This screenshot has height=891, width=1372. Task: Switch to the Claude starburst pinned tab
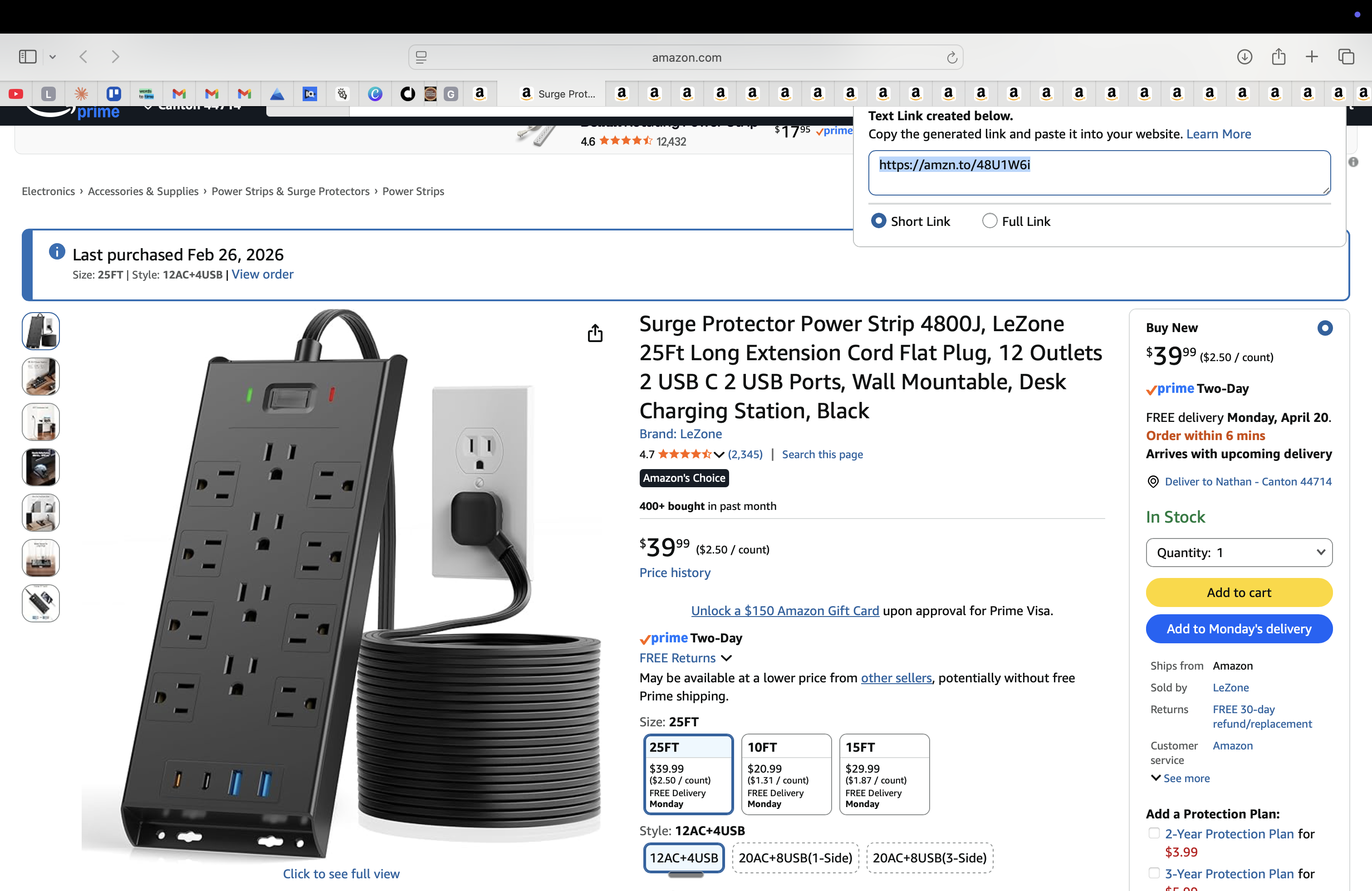click(x=81, y=93)
